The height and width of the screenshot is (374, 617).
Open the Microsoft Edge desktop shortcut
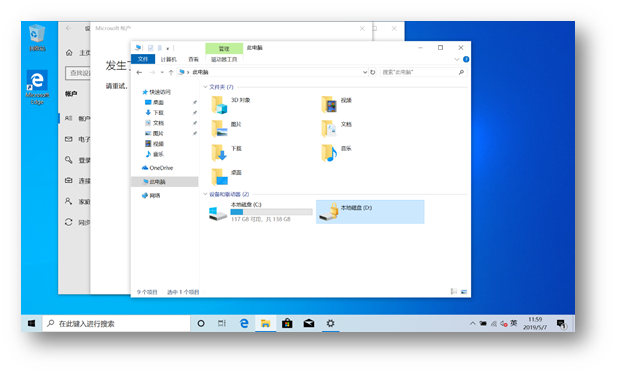coord(37,87)
